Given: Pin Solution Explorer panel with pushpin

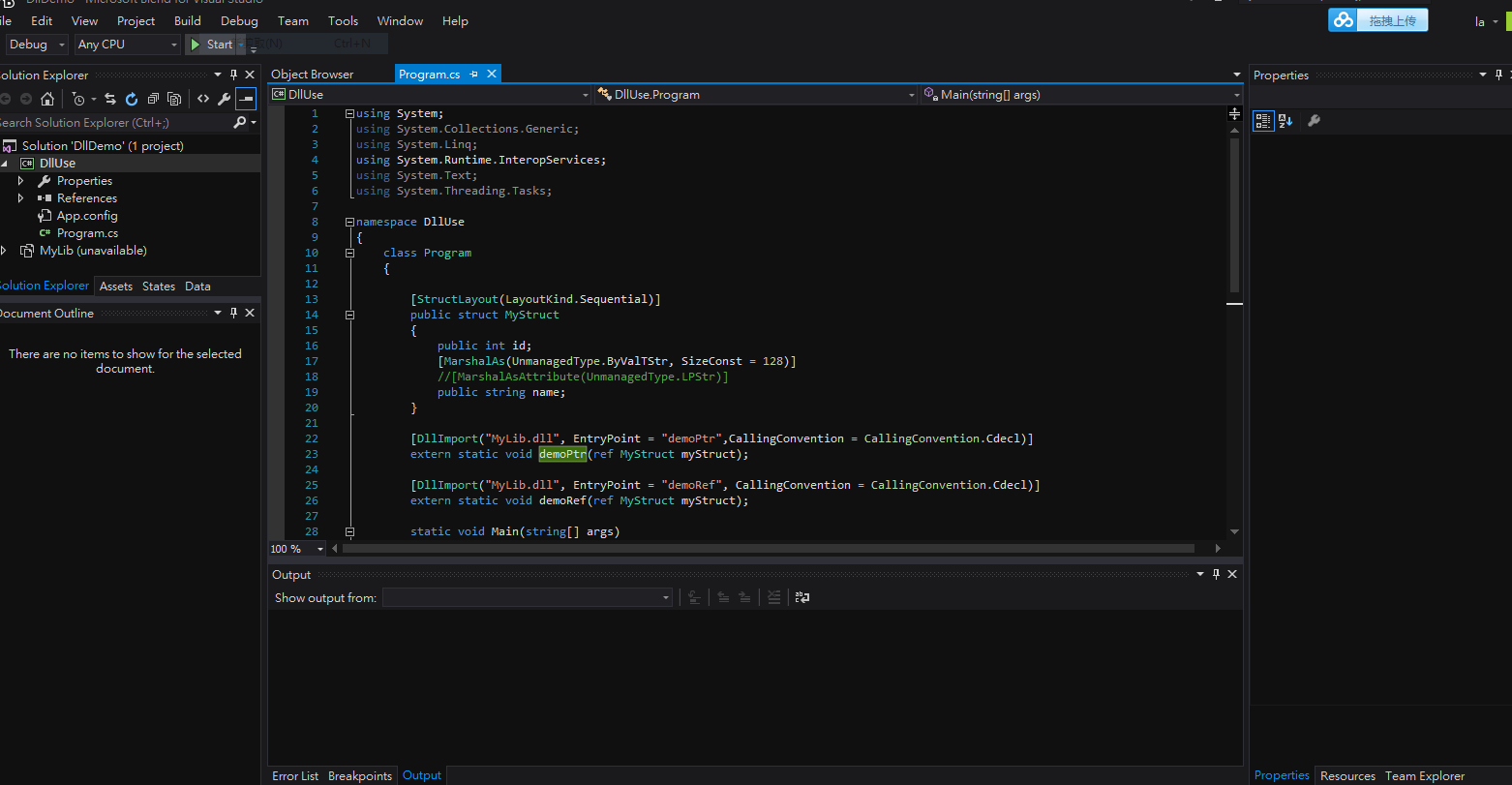Looking at the screenshot, I should pyautogui.click(x=233, y=75).
